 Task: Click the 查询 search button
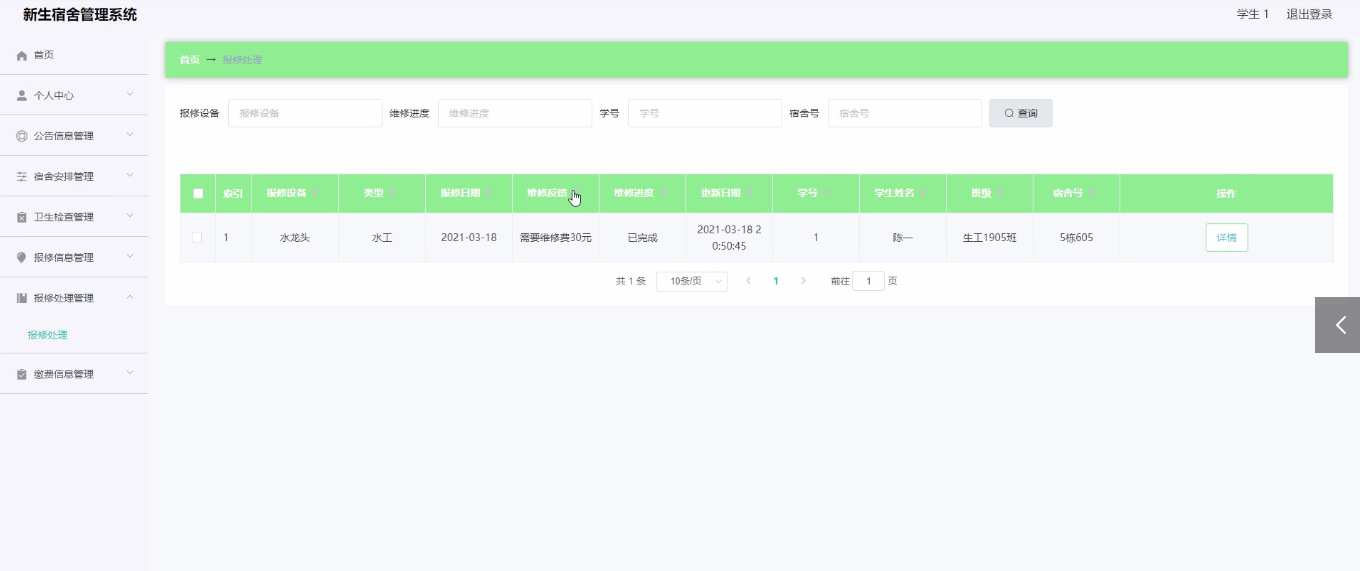click(1020, 113)
